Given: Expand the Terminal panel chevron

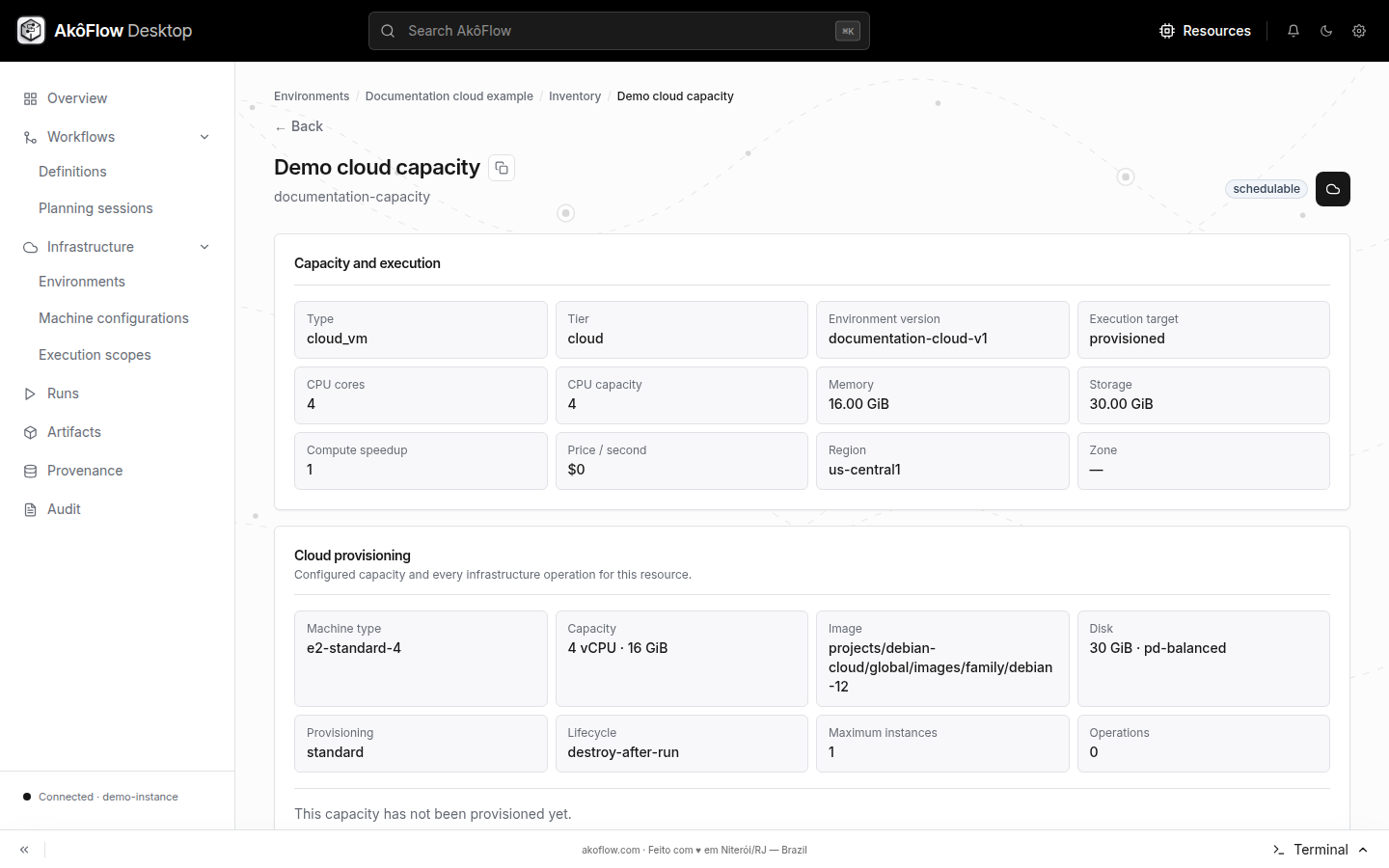Looking at the screenshot, I should click(1363, 850).
